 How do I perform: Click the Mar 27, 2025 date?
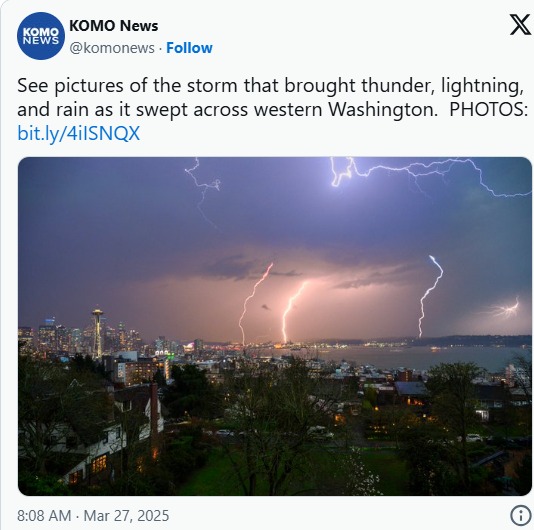tap(126, 515)
